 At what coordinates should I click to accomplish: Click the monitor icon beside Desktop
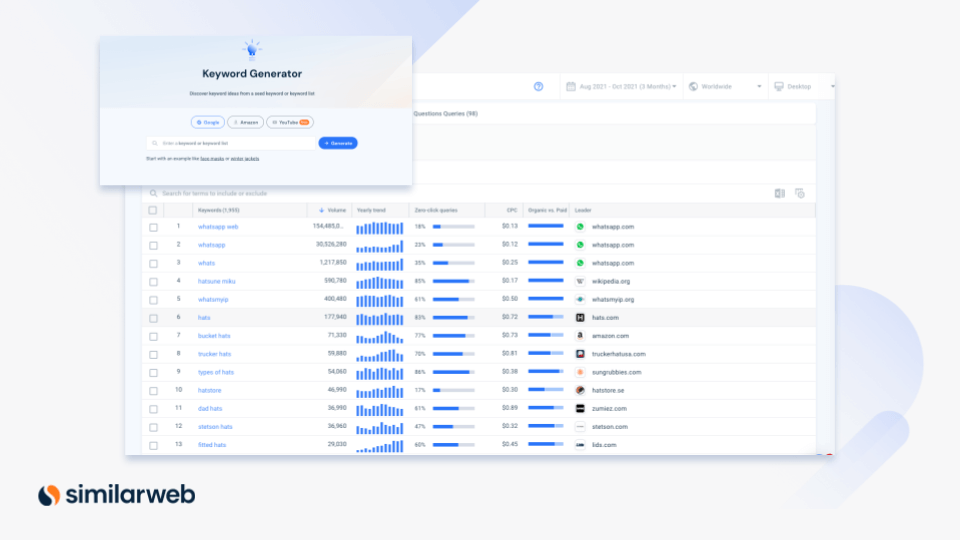779,86
